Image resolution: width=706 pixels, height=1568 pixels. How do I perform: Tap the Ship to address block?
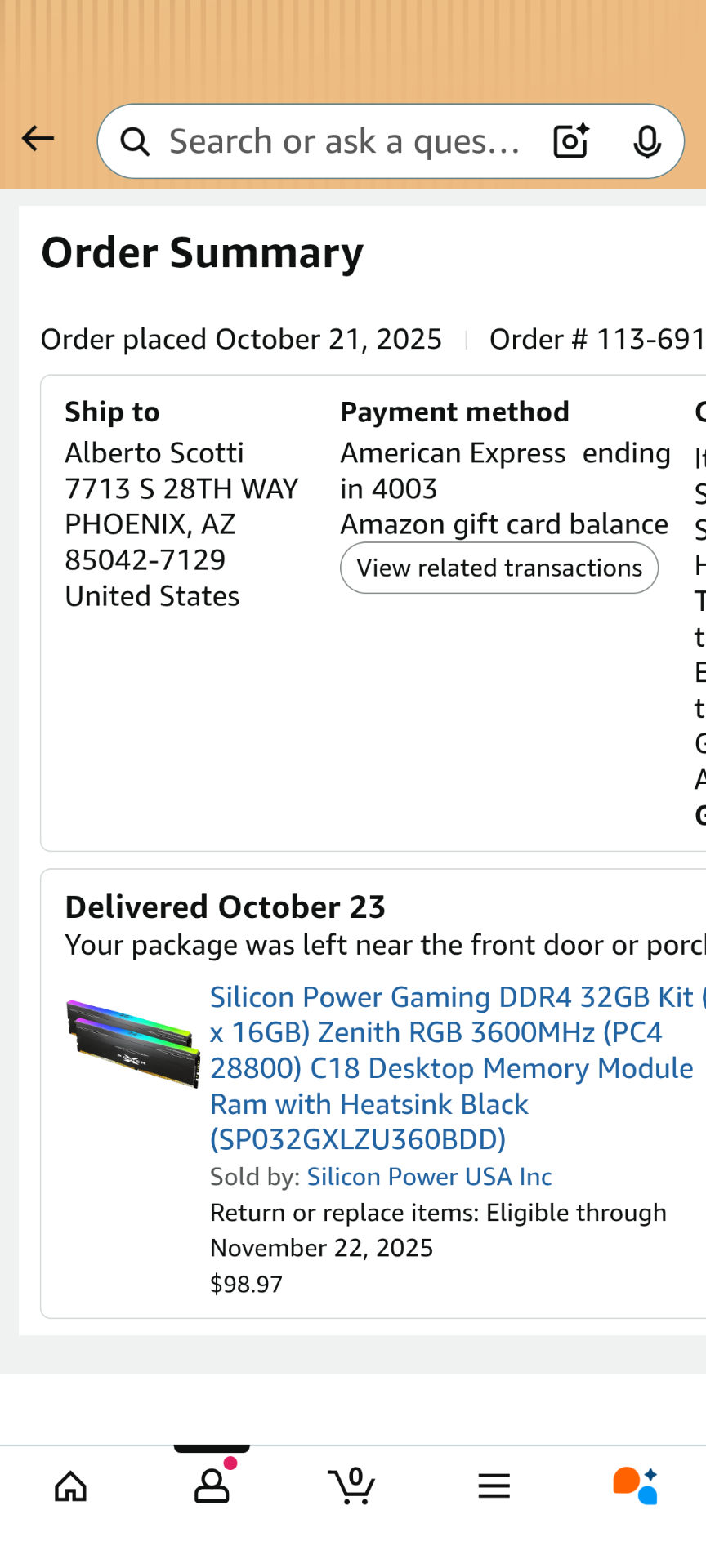pos(181,523)
